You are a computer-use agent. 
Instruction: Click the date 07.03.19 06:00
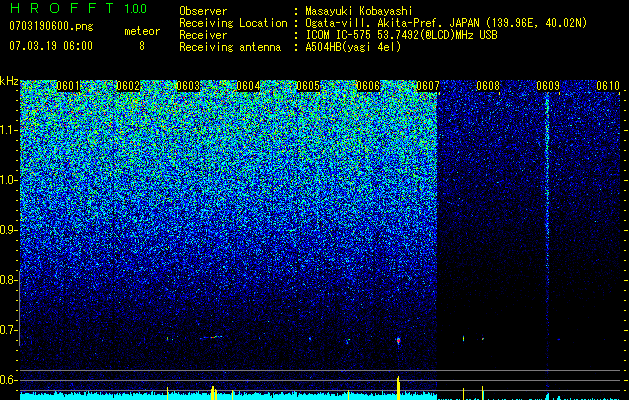(x=51, y=46)
